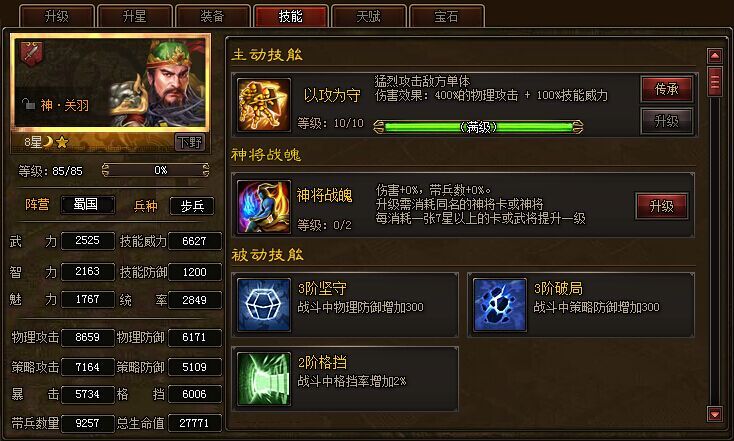Screen dimensions: 734x441
Task: Click the 关羽 hero portrait thumbnail
Action: tap(110, 82)
